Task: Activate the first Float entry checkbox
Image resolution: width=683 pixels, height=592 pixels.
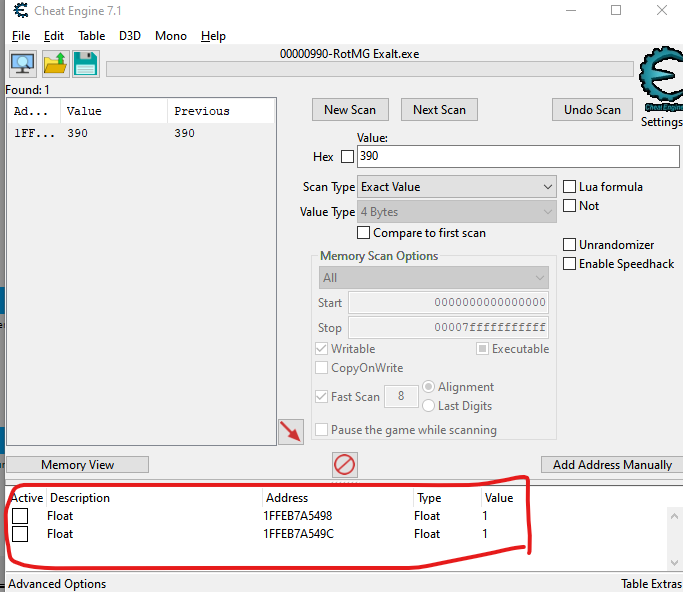Action: point(21,516)
